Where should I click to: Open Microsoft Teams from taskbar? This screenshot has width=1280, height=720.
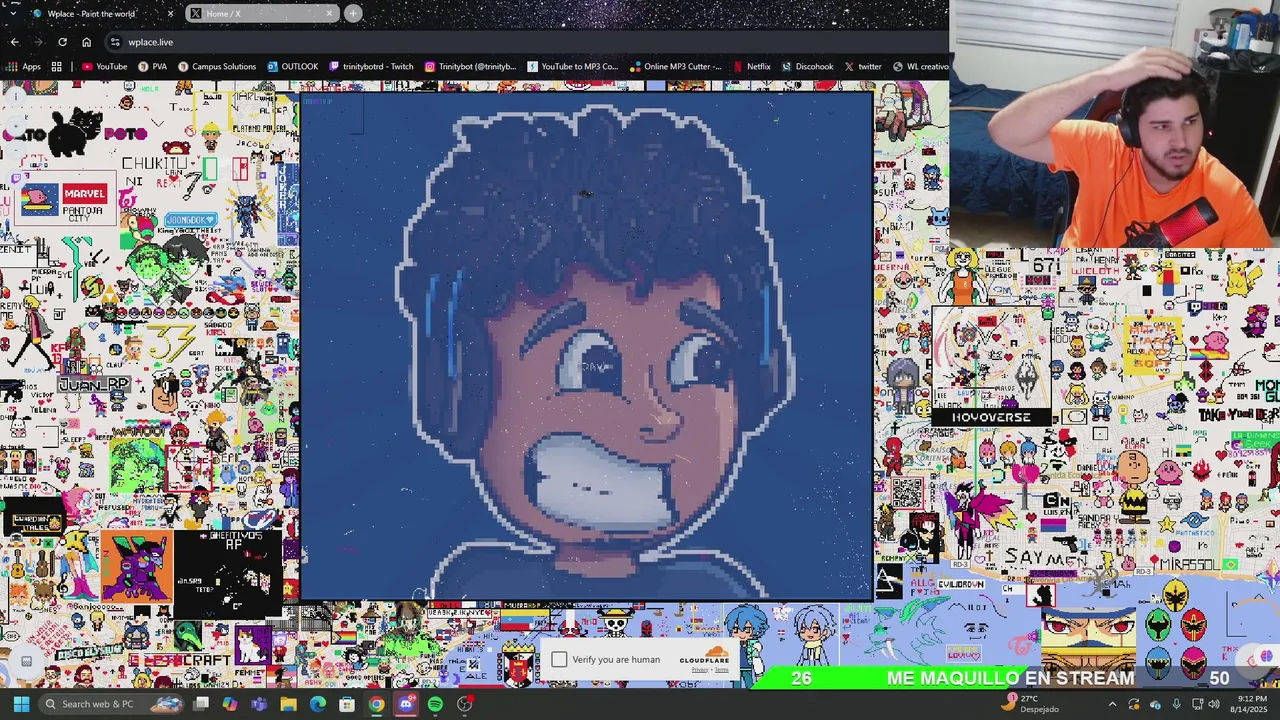pos(259,704)
